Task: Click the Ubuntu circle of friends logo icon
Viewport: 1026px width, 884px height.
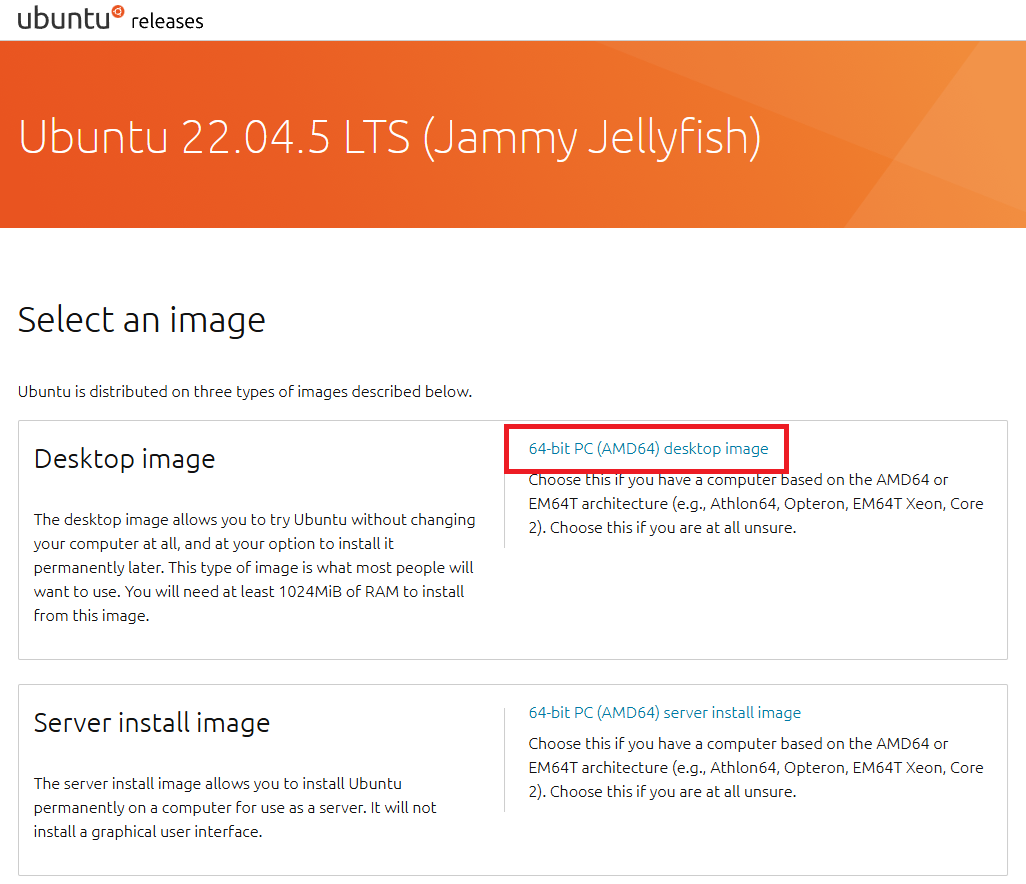Action: point(118,12)
